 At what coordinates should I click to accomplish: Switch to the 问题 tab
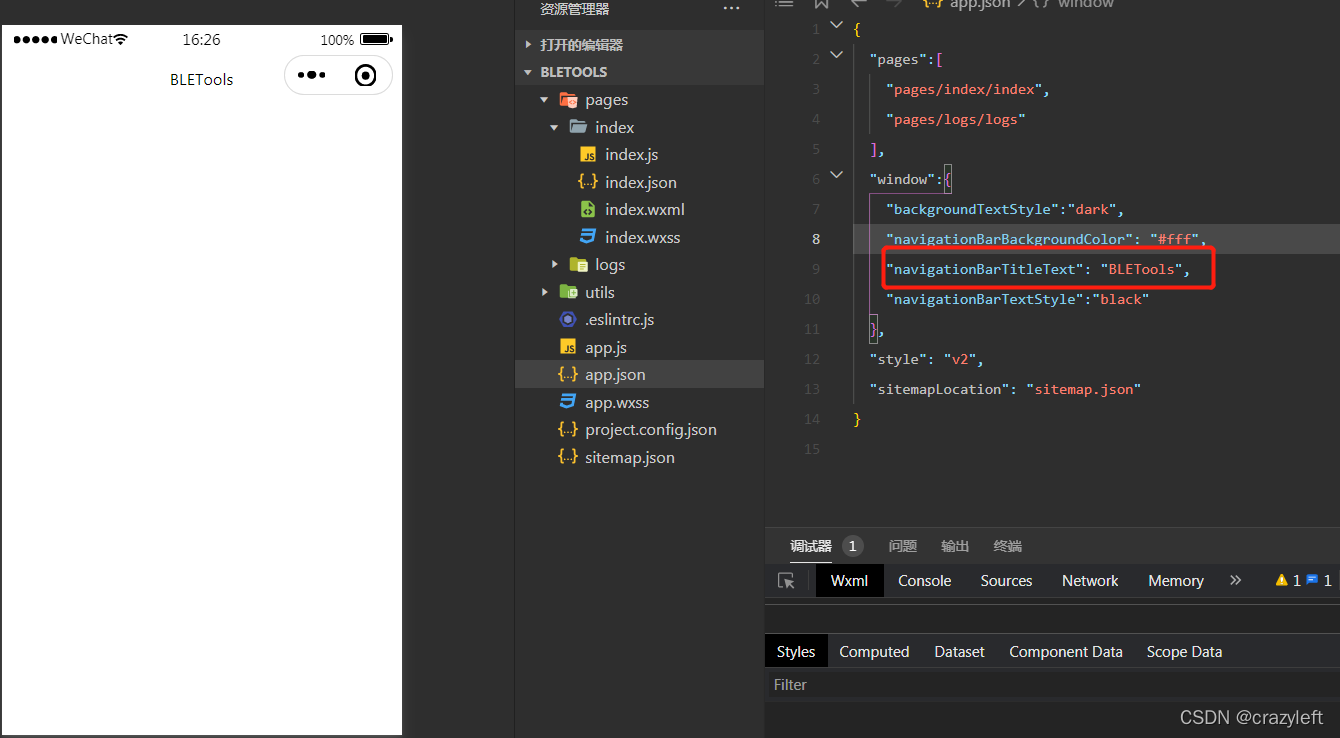[x=902, y=546]
